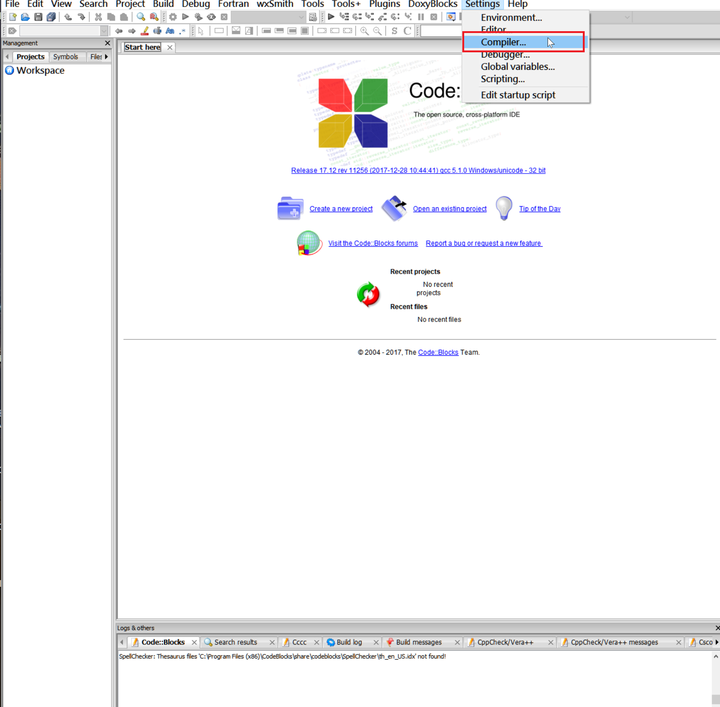The width and height of the screenshot is (720, 707).
Task: Click the Build gear icon
Action: click(x=173, y=17)
